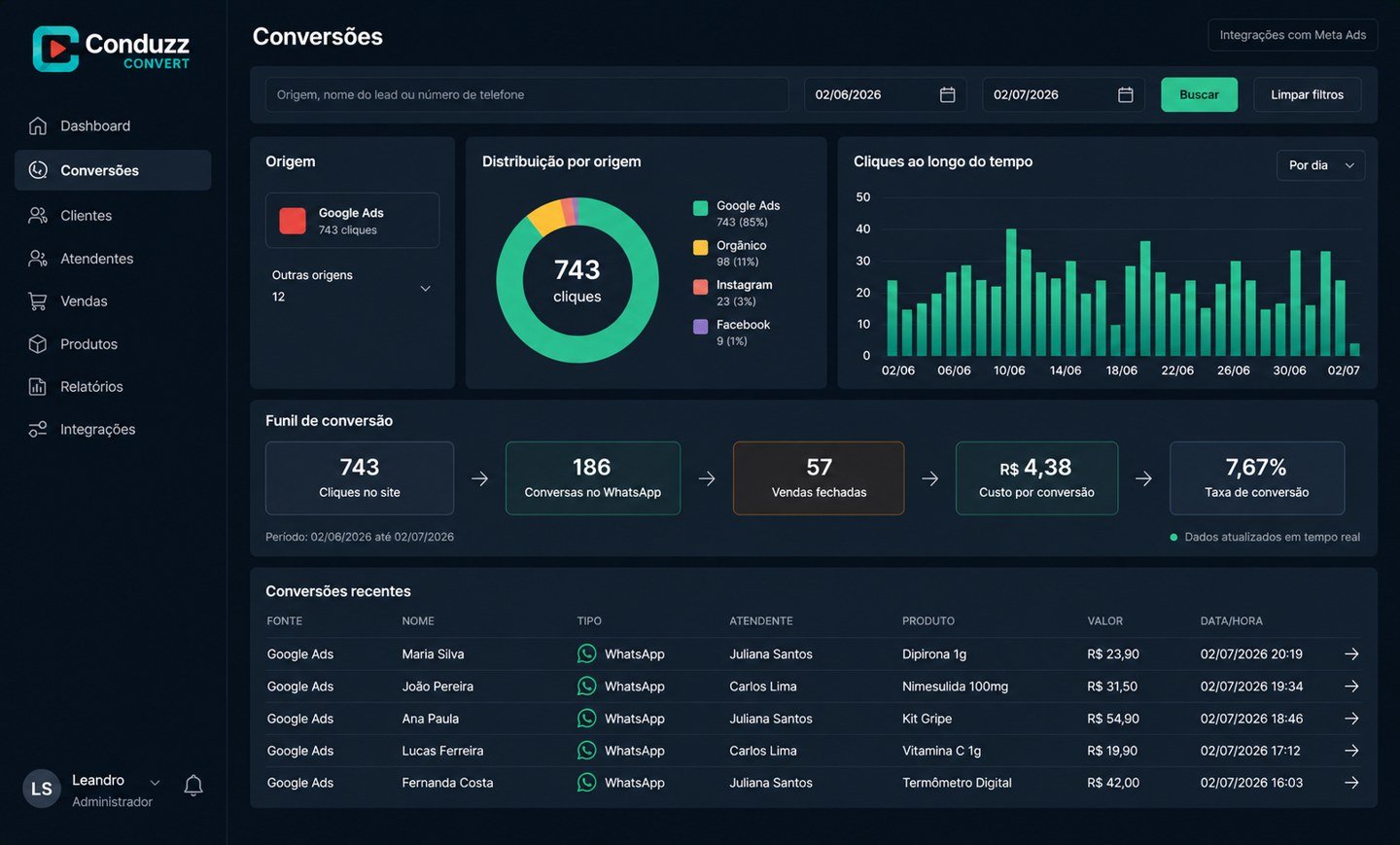Click the donut chart center 743 cliques
The width and height of the screenshot is (1400, 845).
coord(577,280)
